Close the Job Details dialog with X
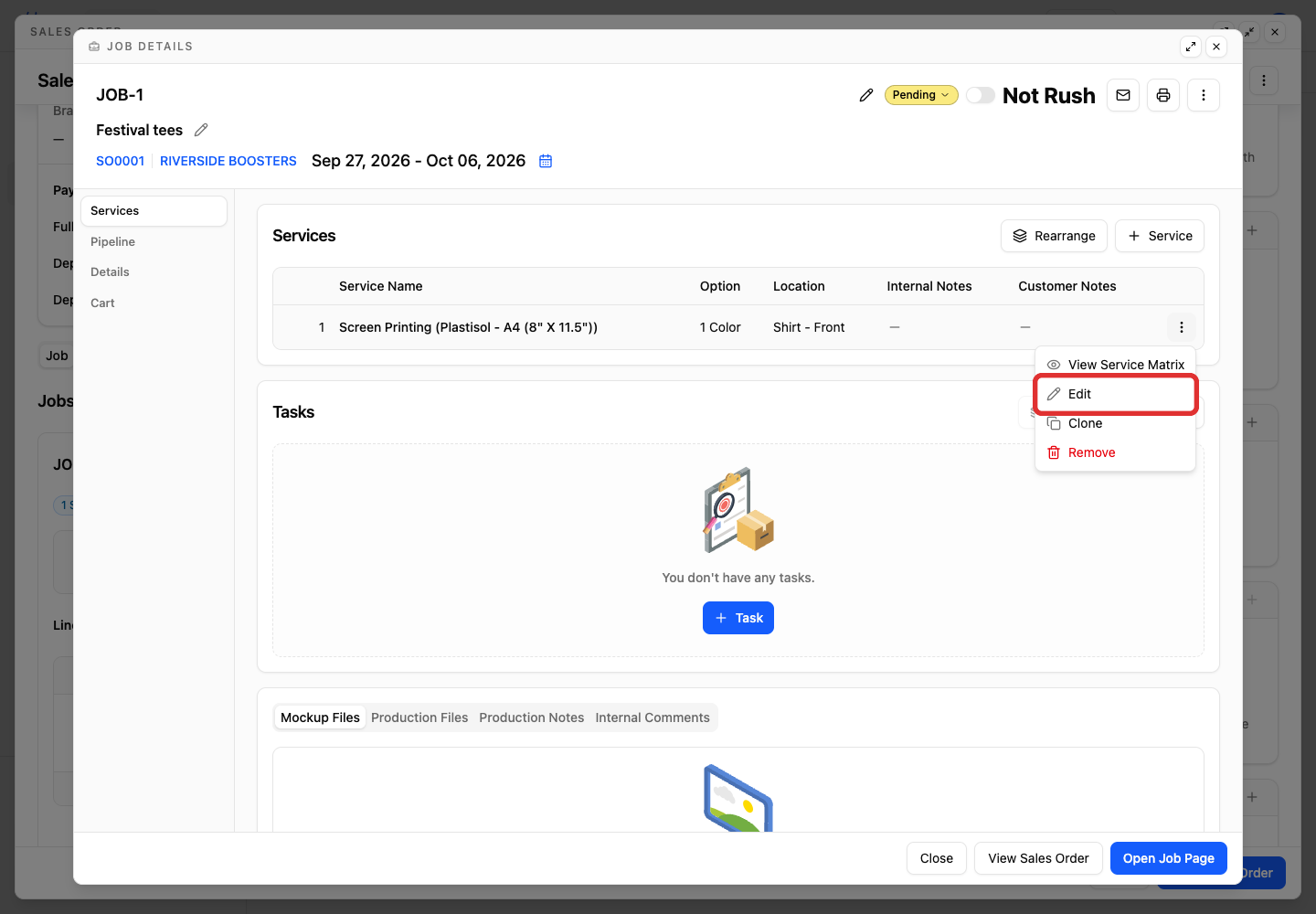The image size is (1316, 914). coord(1216,47)
